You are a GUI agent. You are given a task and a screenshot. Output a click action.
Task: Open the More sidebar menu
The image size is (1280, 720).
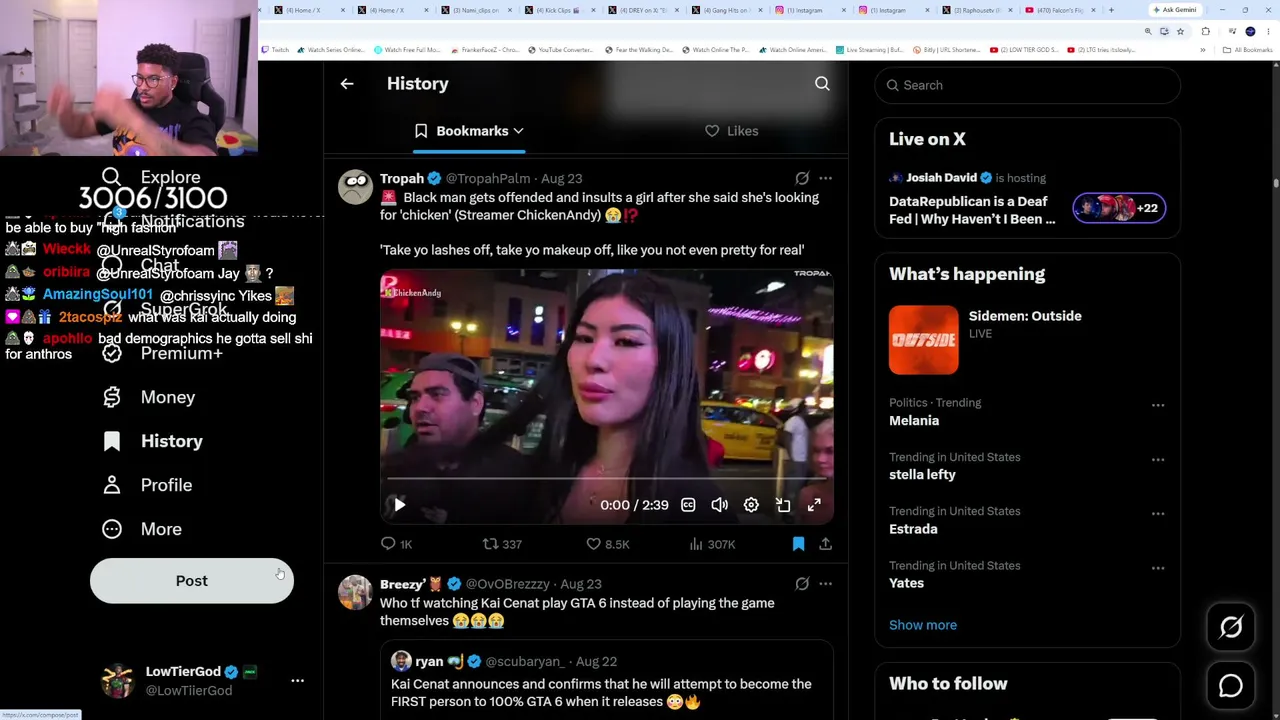[x=142, y=529]
